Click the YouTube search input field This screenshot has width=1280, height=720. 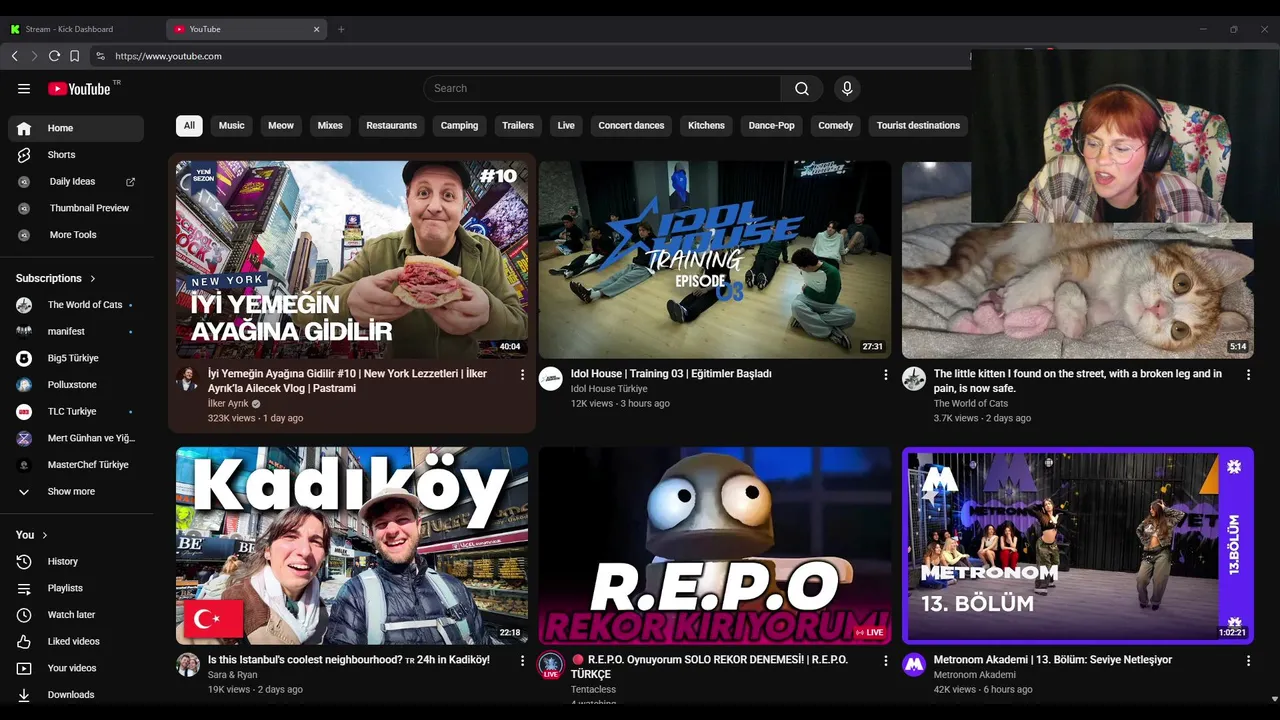click(603, 89)
